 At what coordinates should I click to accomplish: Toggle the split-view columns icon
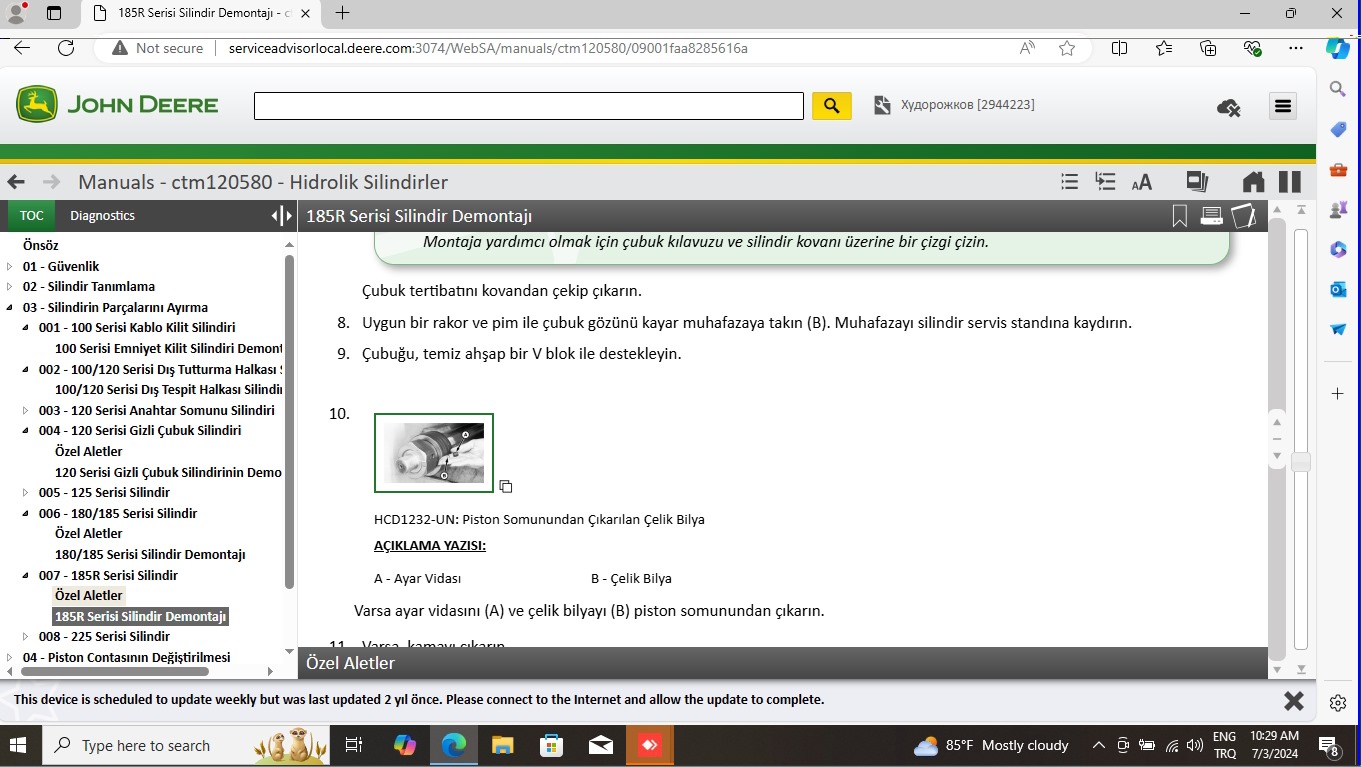[x=1290, y=182]
